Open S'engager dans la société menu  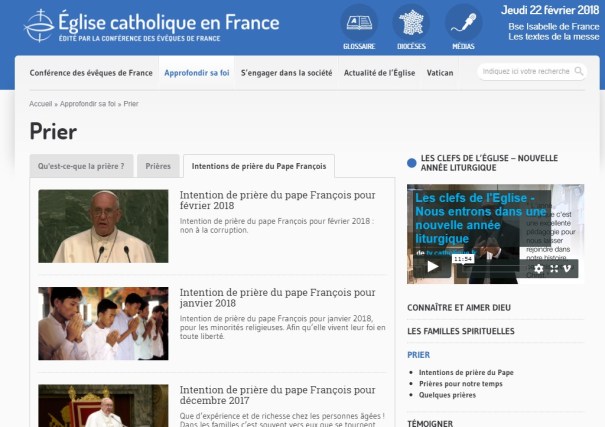[286, 73]
